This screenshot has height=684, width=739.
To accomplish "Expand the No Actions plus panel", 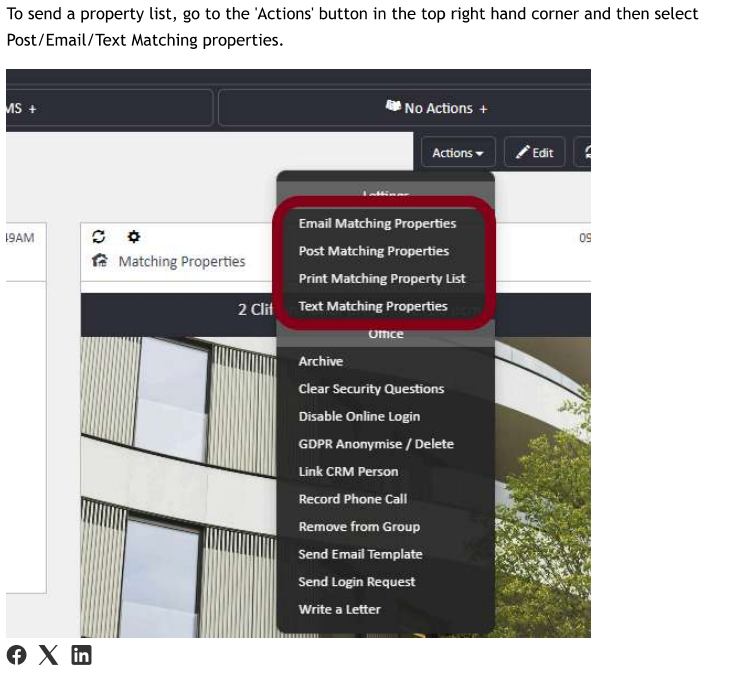I will [436, 108].
